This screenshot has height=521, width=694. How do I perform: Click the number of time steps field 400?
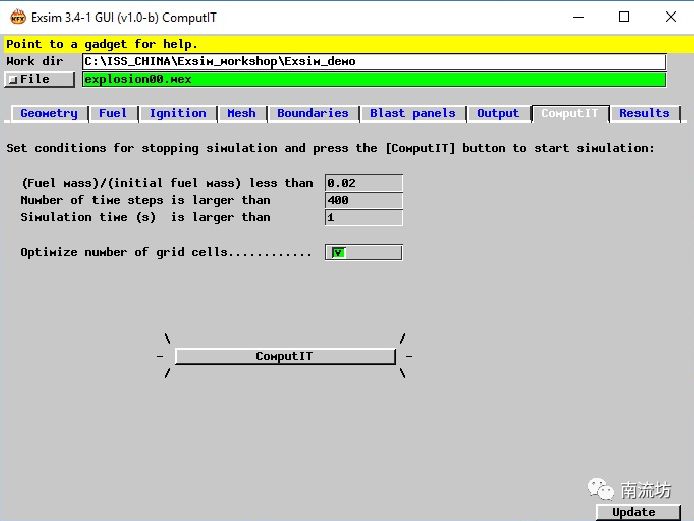click(363, 200)
